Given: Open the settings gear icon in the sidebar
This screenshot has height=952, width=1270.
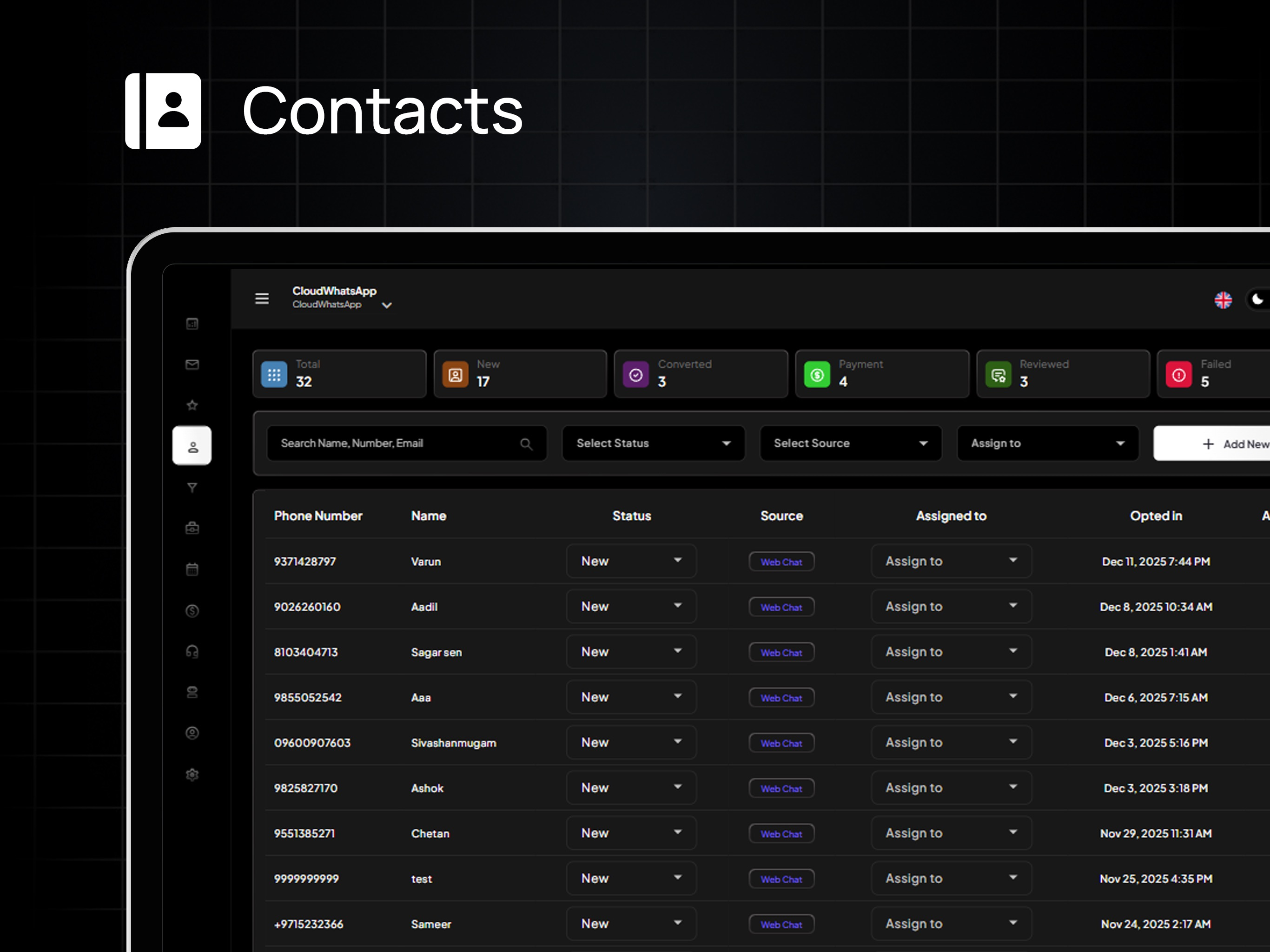Looking at the screenshot, I should click(192, 774).
